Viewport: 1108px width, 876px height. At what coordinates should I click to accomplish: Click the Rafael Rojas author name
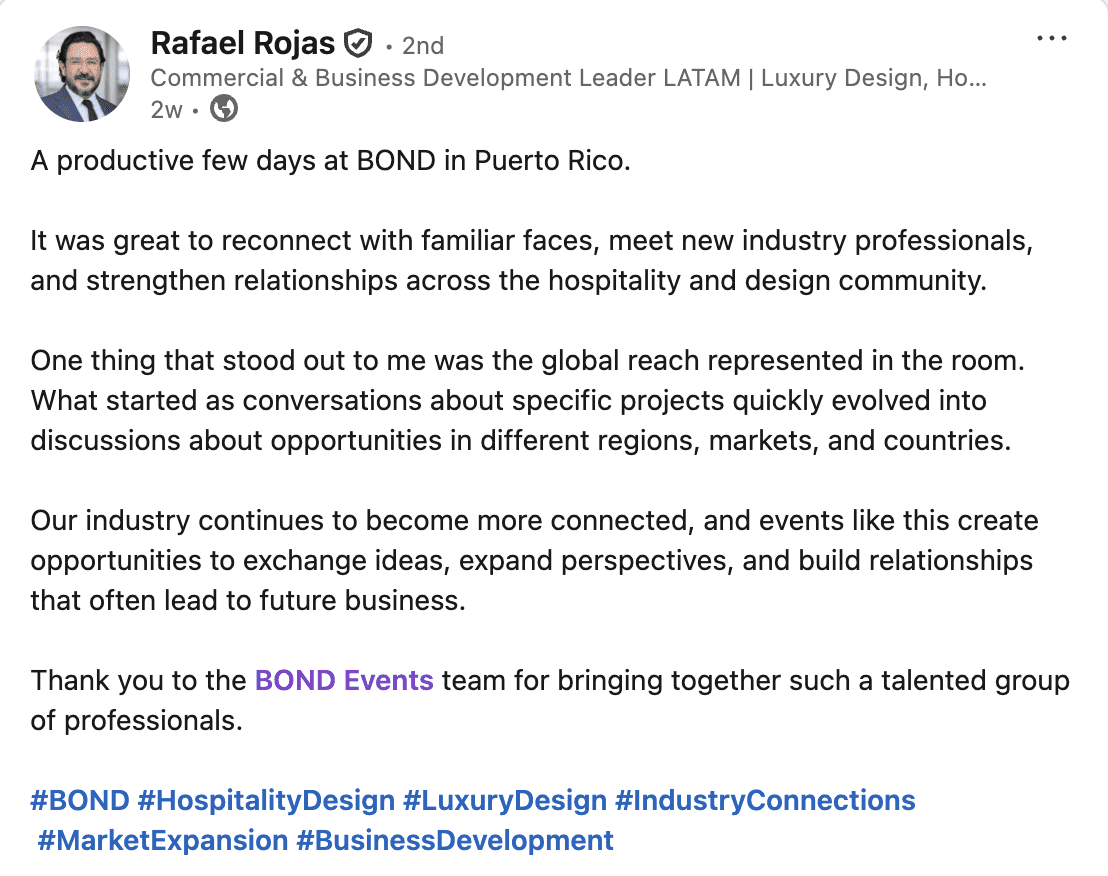click(x=242, y=44)
